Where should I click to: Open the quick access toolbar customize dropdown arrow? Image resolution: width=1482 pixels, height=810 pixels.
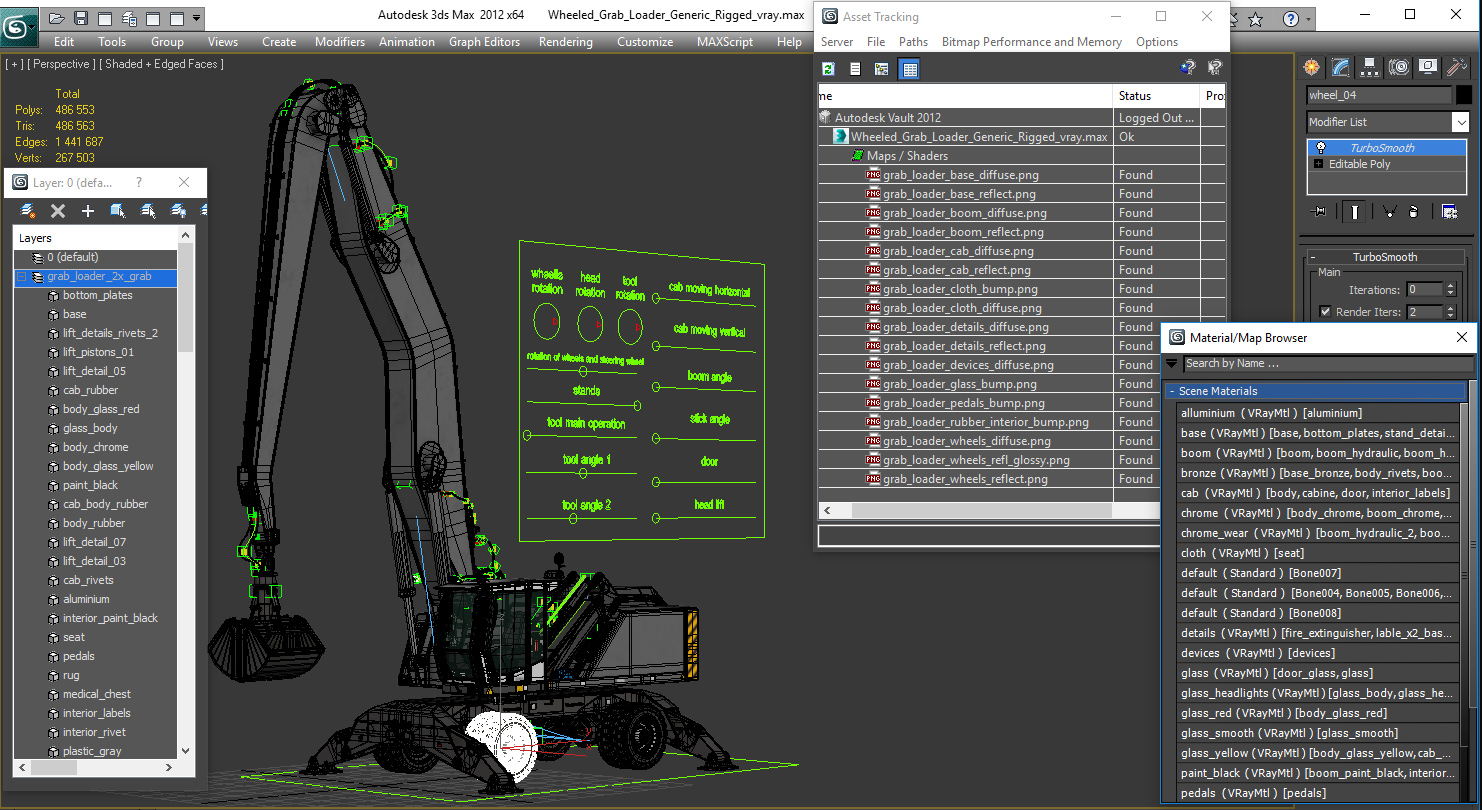click(x=197, y=17)
